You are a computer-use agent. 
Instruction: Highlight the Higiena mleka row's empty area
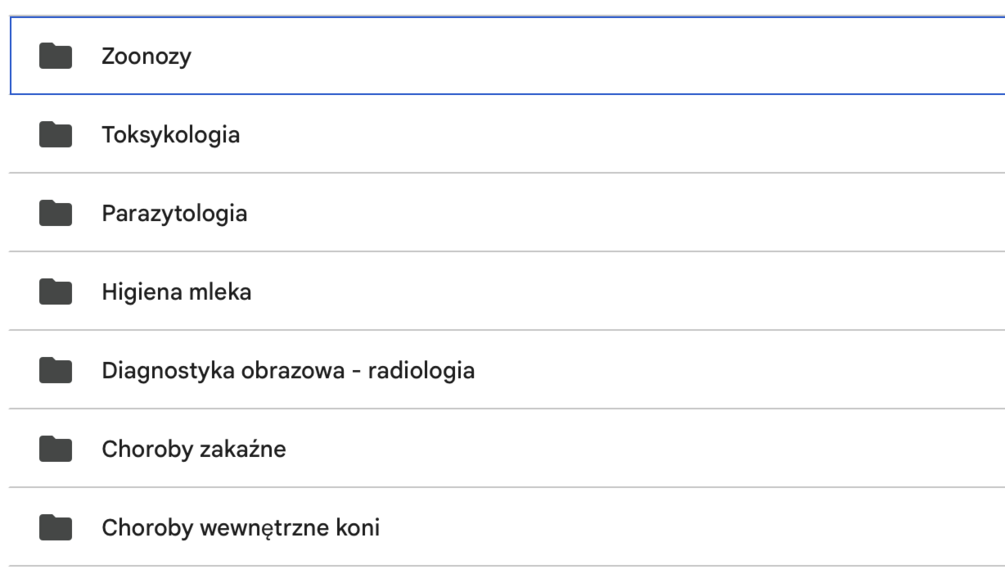coord(650,292)
